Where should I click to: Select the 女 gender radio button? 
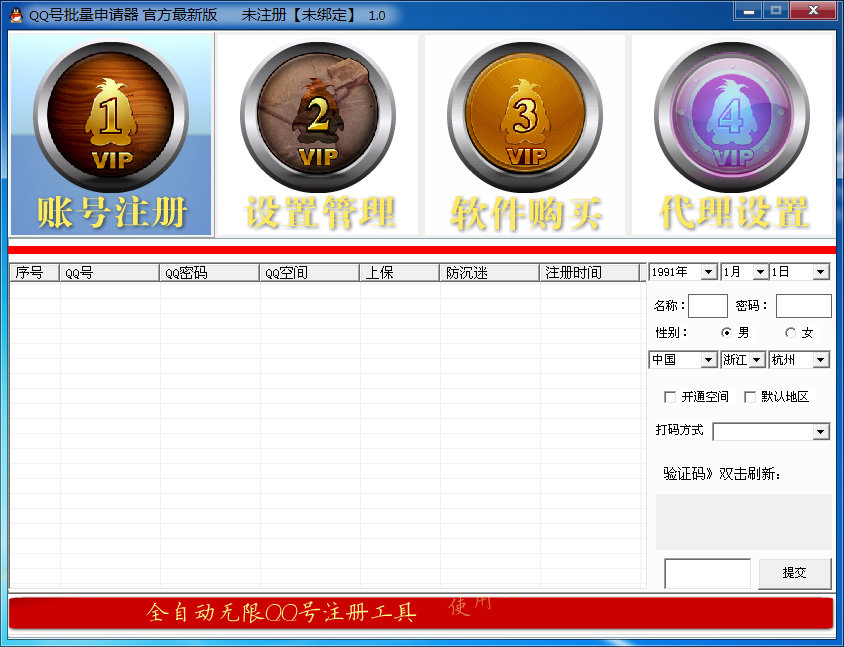click(790, 333)
